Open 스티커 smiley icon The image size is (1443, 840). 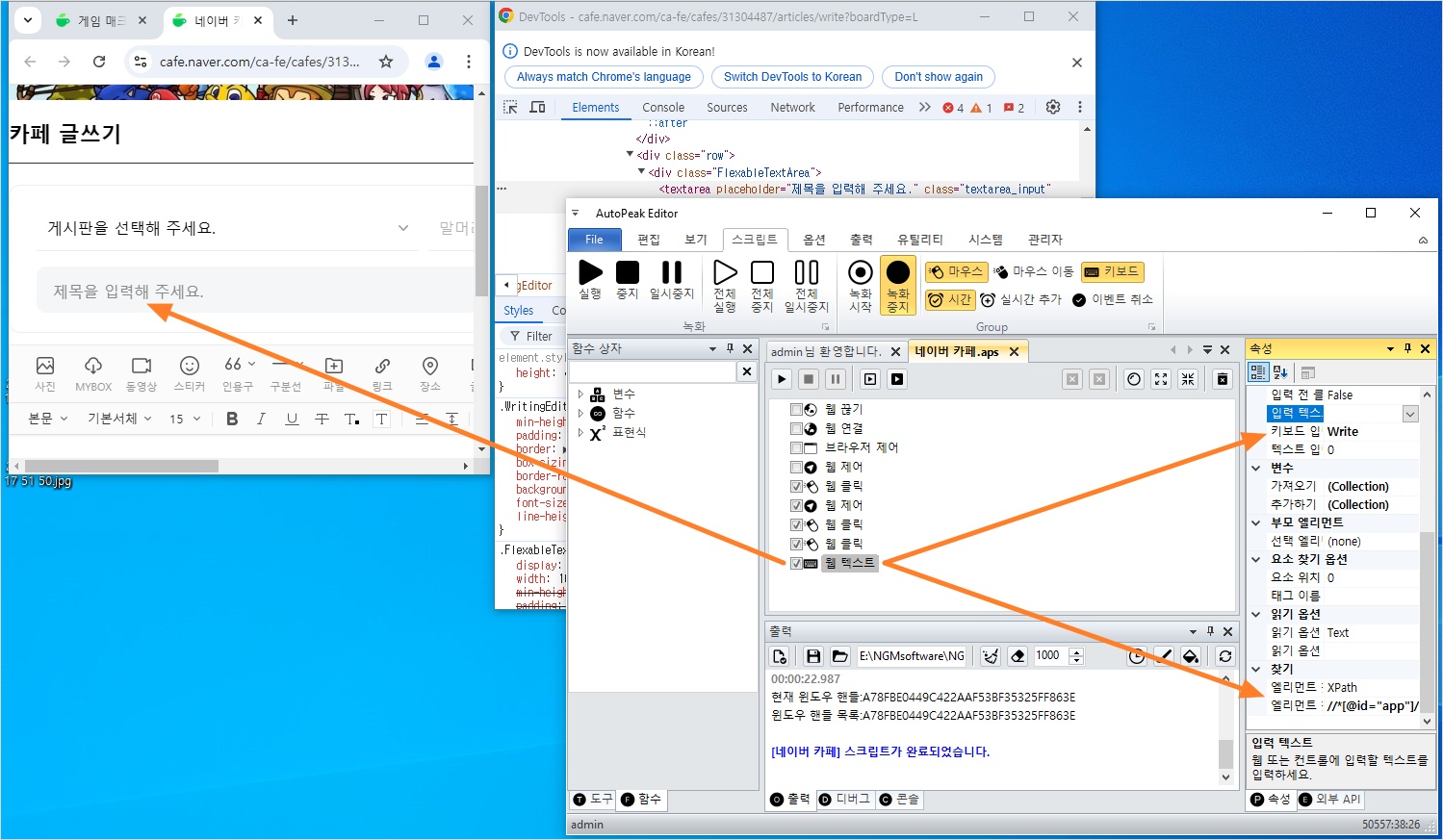click(190, 366)
